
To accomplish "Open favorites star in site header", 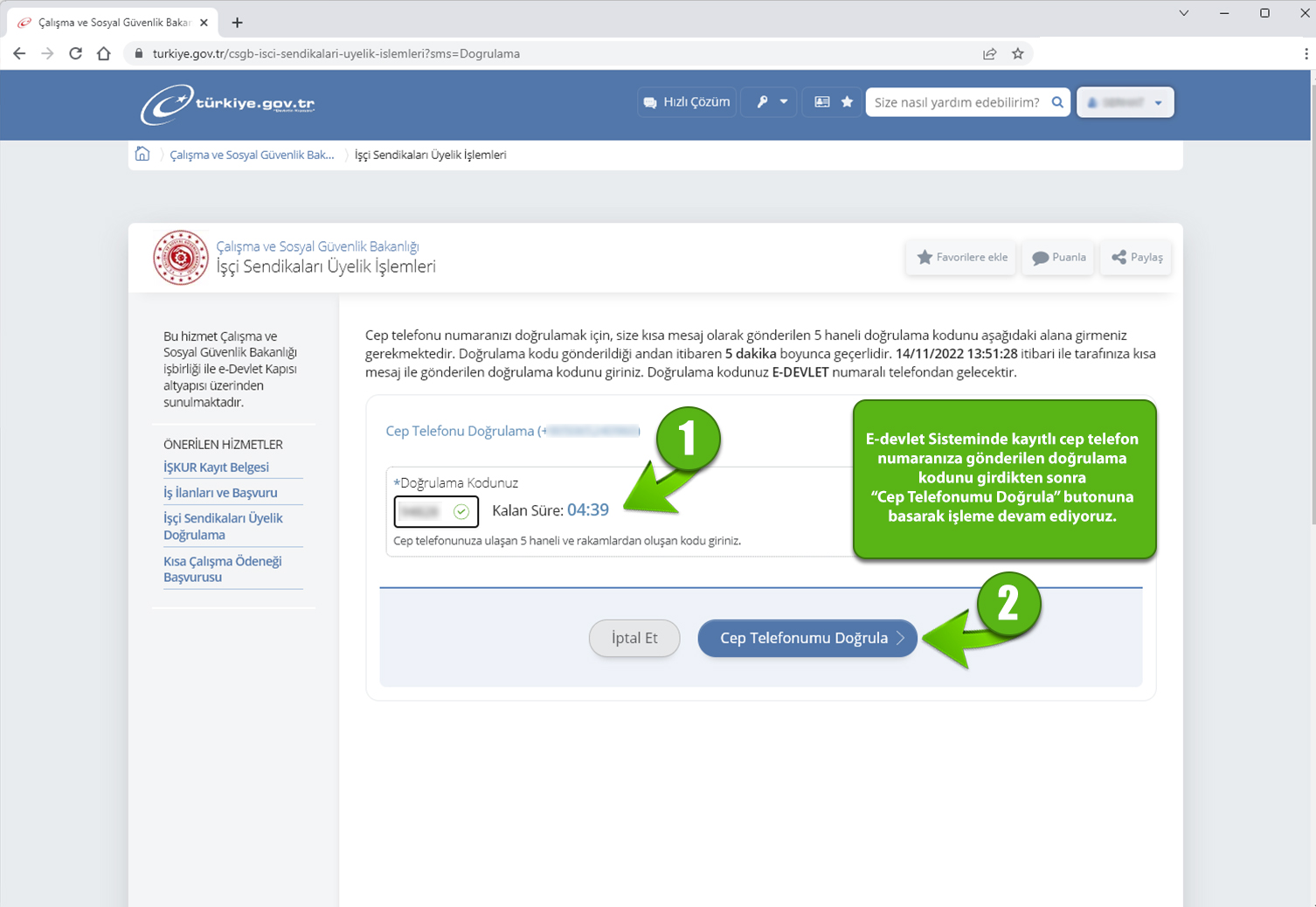I will point(847,102).
